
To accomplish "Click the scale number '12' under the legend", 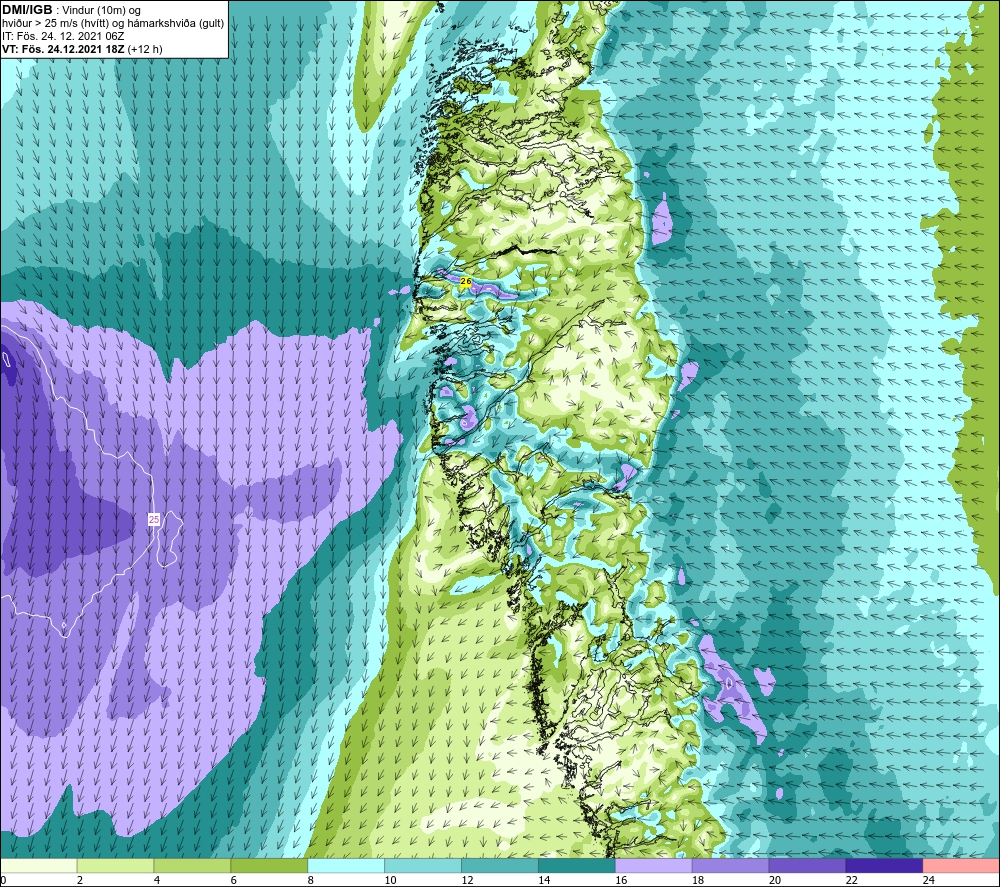I will click(467, 880).
